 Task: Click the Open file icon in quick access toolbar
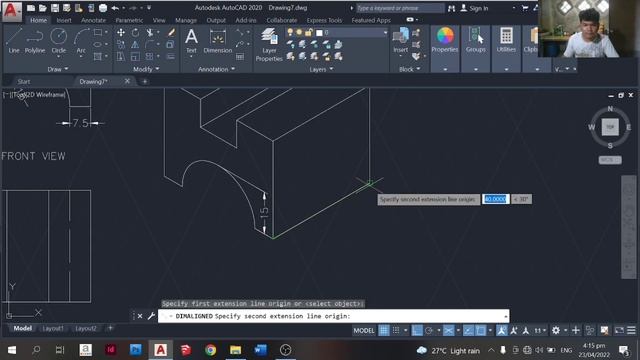42,8
